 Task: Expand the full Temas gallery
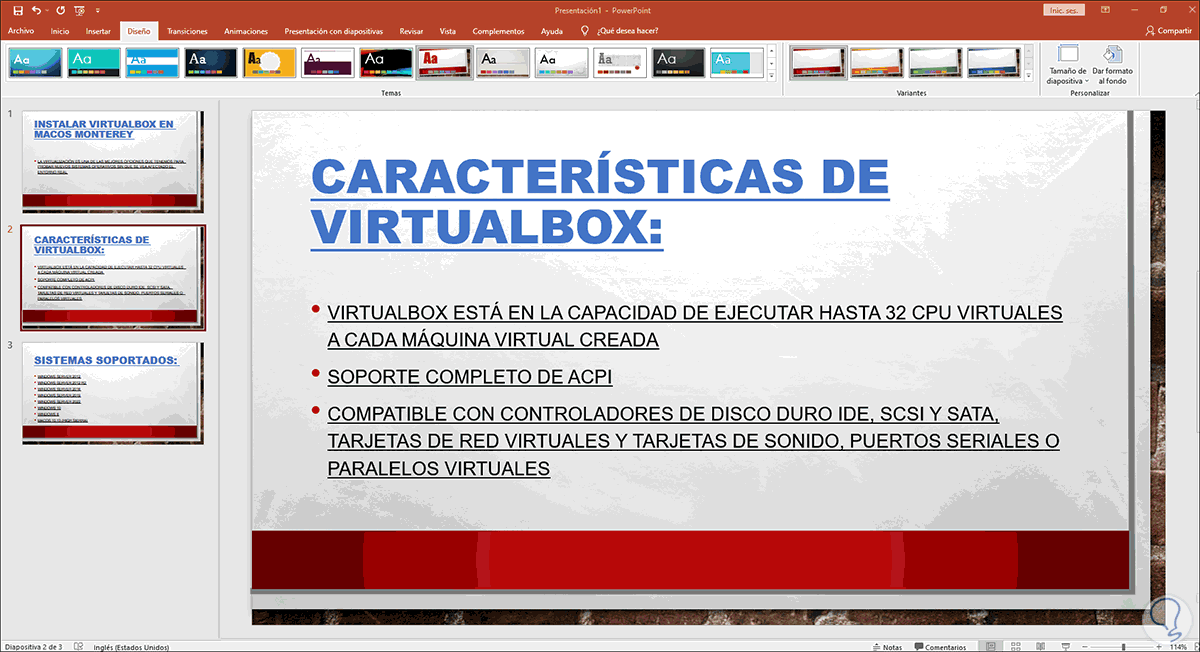[771, 75]
